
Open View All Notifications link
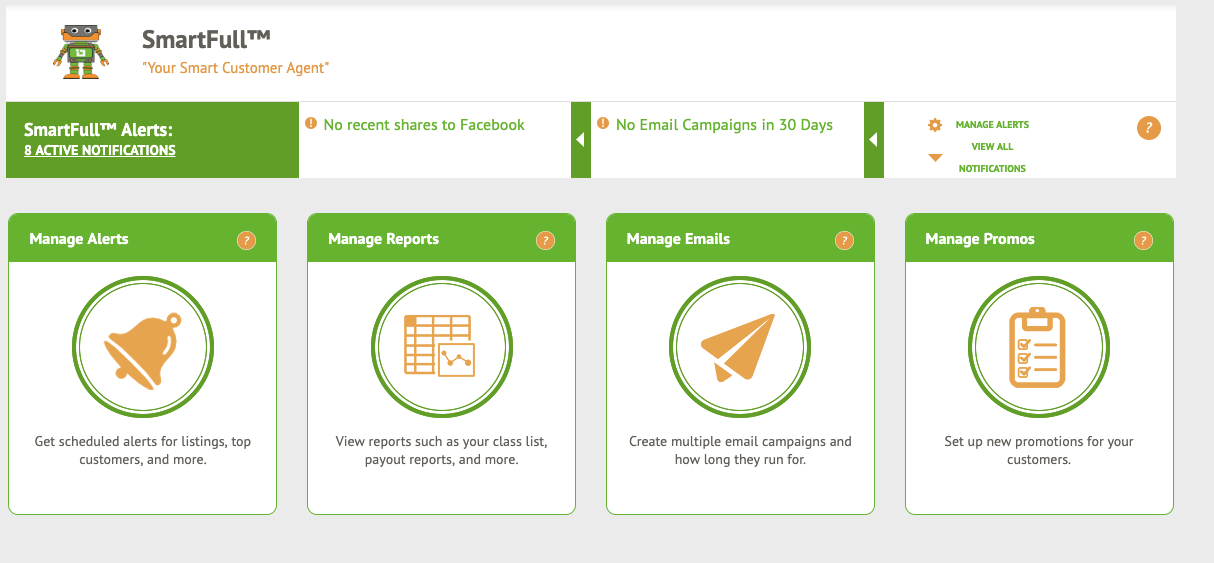click(992, 157)
